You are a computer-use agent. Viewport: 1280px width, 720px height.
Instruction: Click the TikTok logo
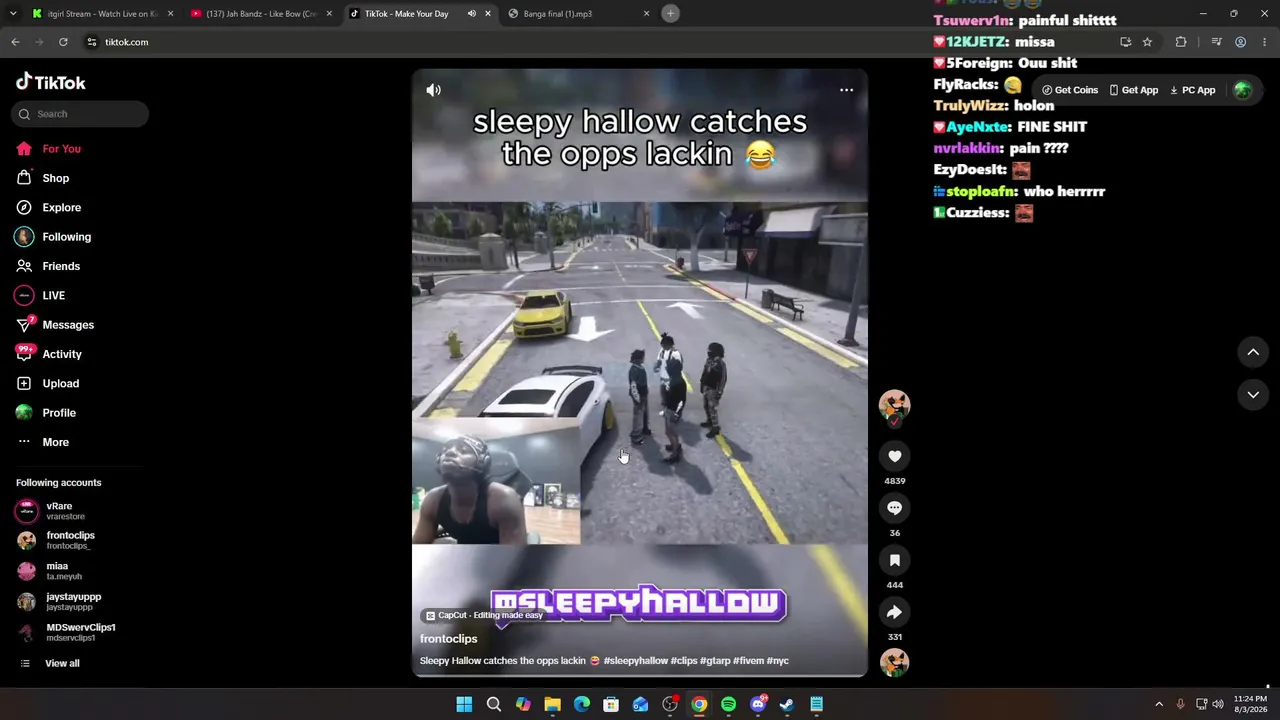51,82
